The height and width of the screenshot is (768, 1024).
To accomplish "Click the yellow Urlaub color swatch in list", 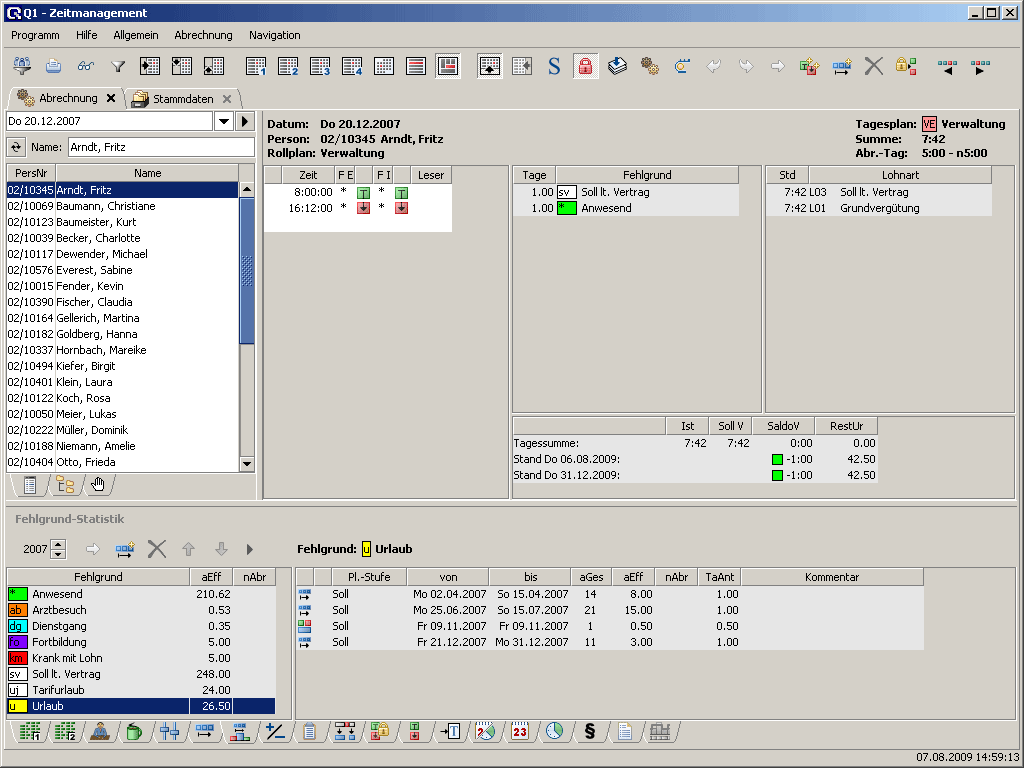I will click(x=16, y=706).
